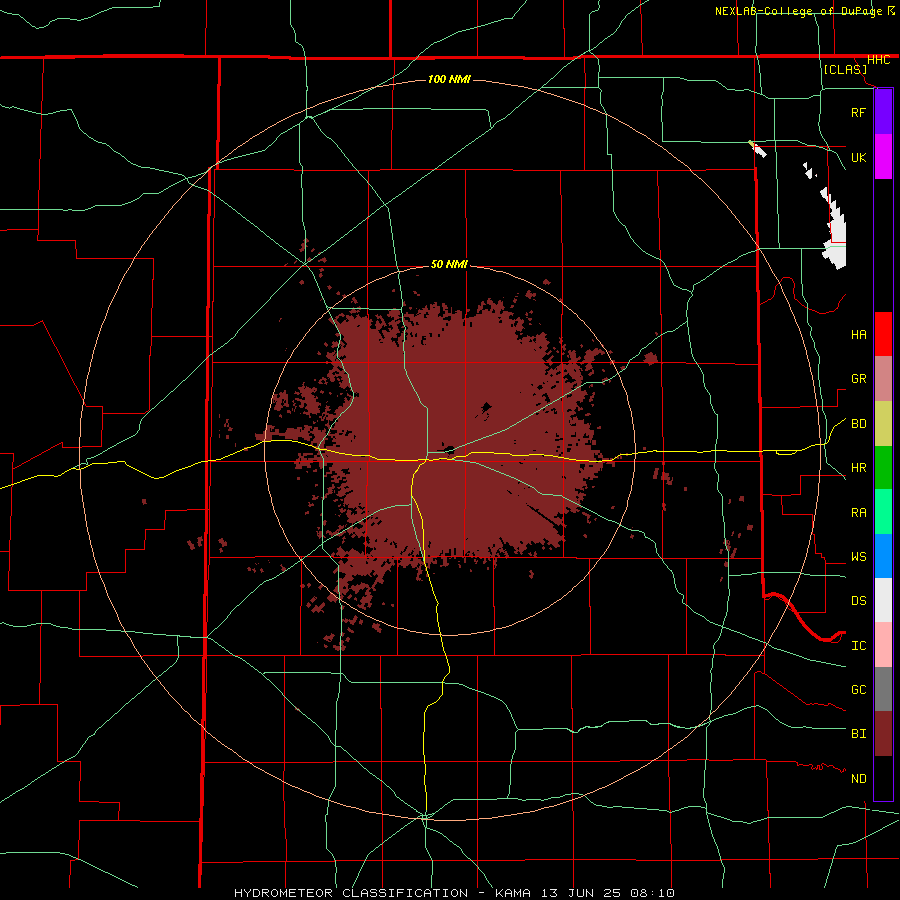Click the BI legend label
The width and height of the screenshot is (900, 900).
point(858,734)
